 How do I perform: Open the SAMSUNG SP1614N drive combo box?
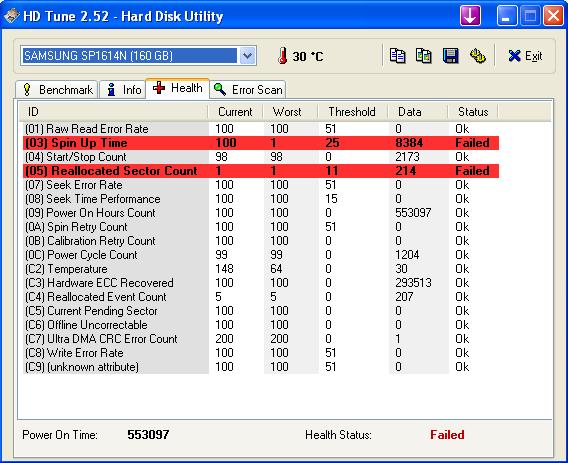click(x=138, y=56)
